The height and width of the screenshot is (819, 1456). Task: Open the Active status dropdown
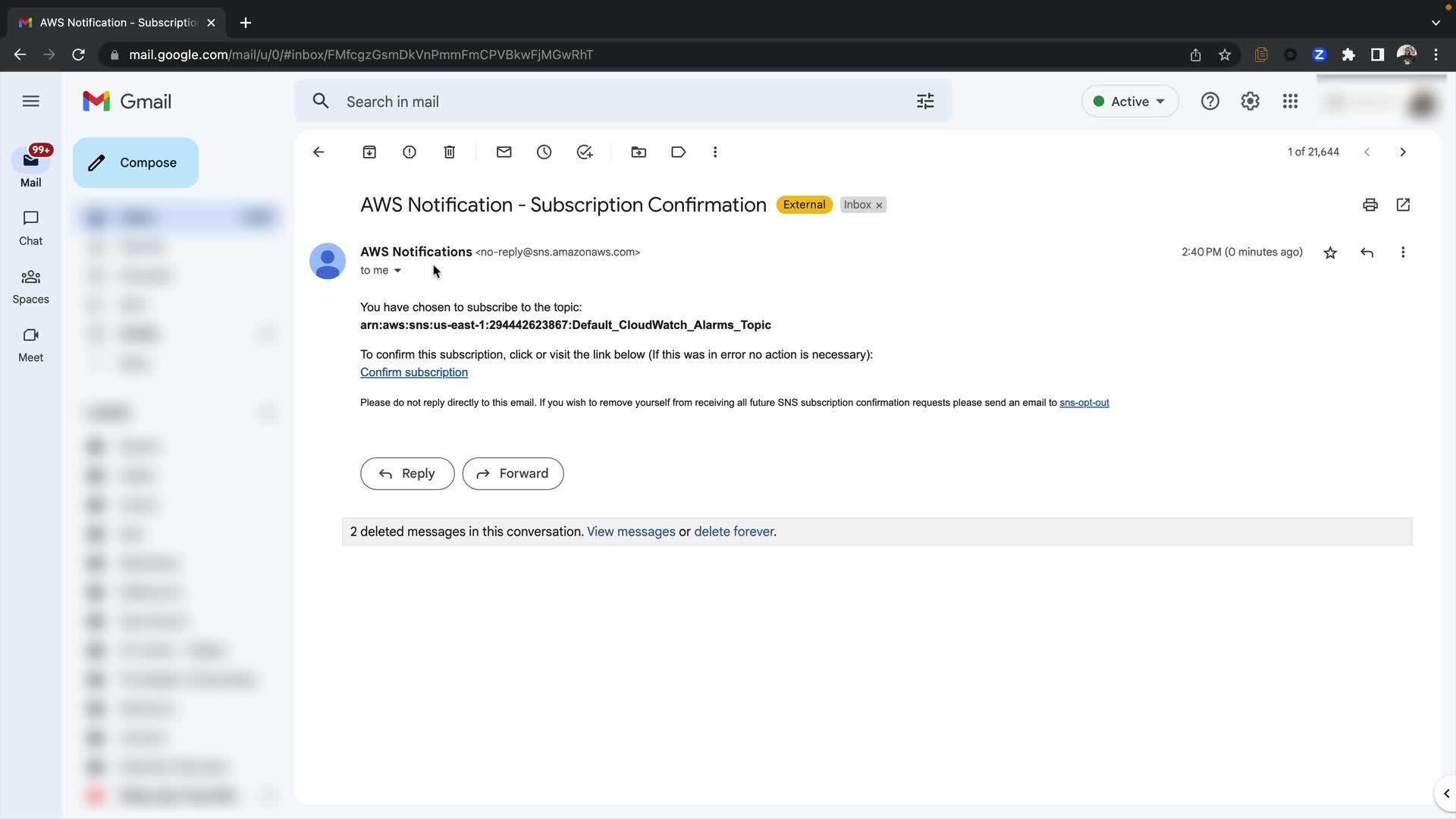[x=1130, y=102]
